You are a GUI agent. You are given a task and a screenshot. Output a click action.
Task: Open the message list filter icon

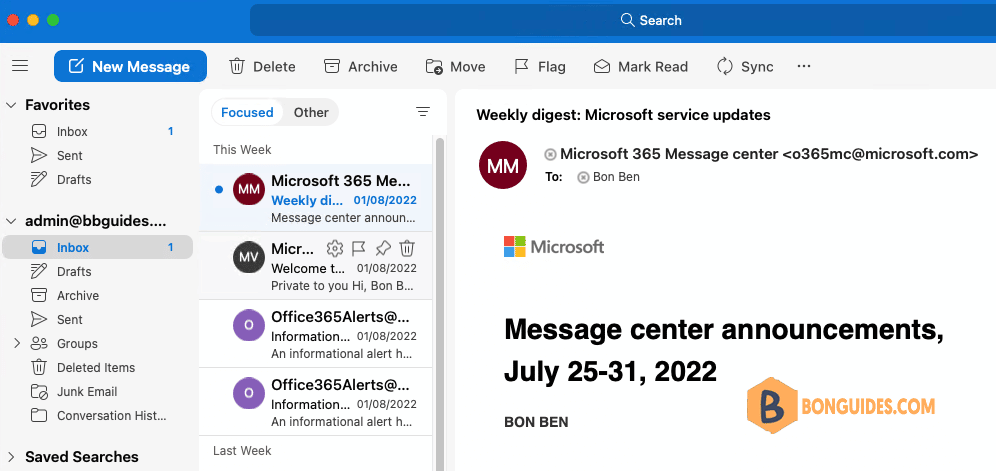(422, 112)
